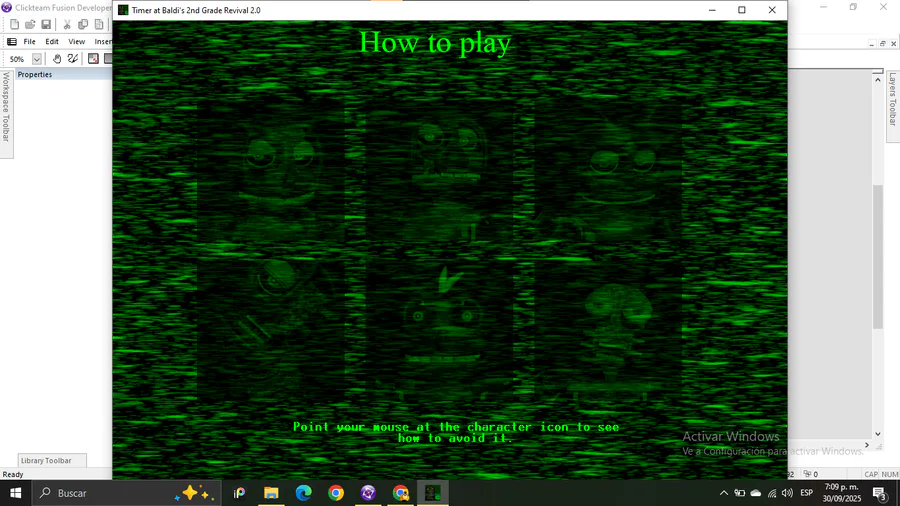Click the Open file icon in Clickteam toolbar
Screen dimensions: 900x506
(x=30, y=24)
